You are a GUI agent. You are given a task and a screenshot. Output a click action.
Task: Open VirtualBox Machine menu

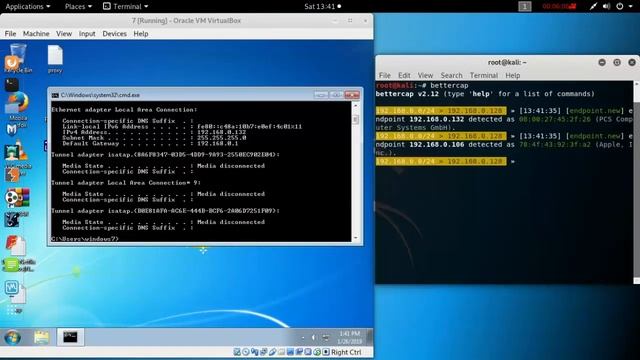pos(36,33)
